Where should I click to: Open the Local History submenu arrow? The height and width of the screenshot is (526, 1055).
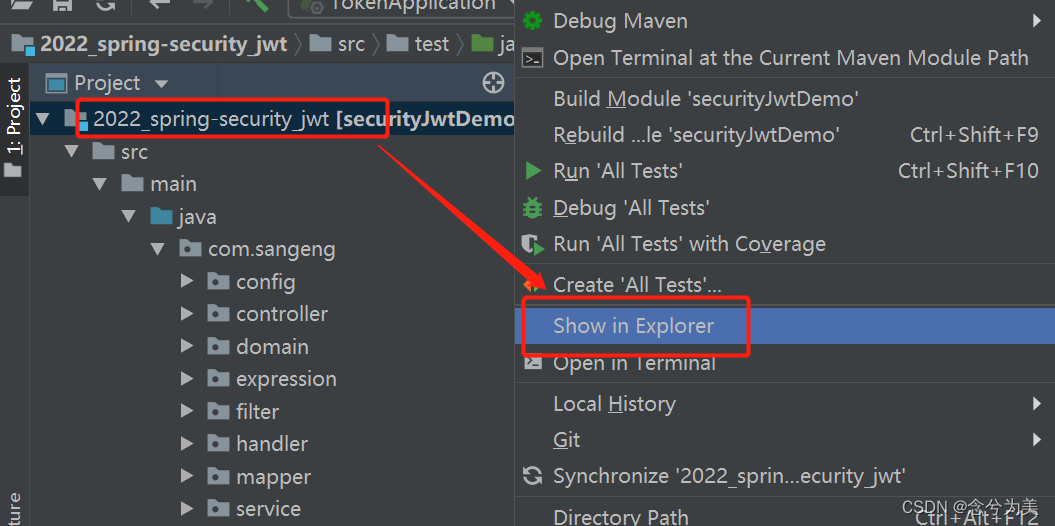pyautogui.click(x=1036, y=404)
